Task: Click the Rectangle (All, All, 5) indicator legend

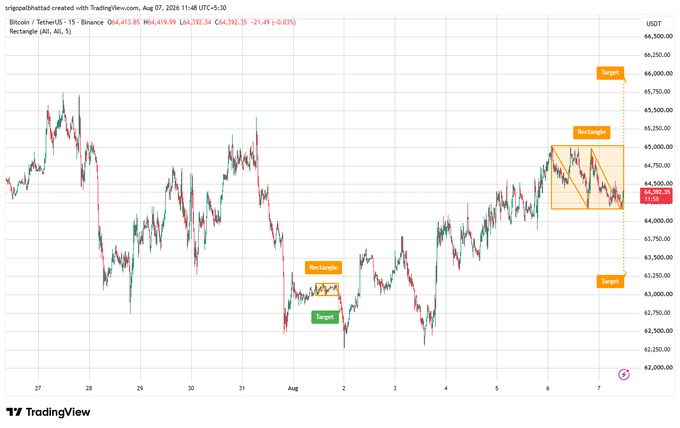Action: click(40, 32)
